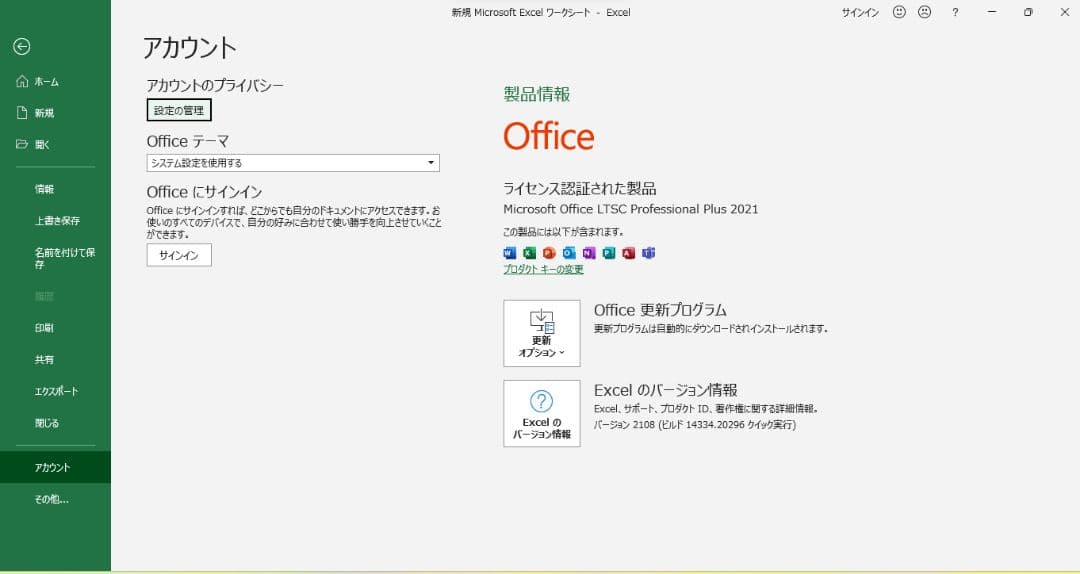Viewport: 1080px width, 574px height.
Task: Click the Excel のバージョン情報 button
Action: [542, 413]
